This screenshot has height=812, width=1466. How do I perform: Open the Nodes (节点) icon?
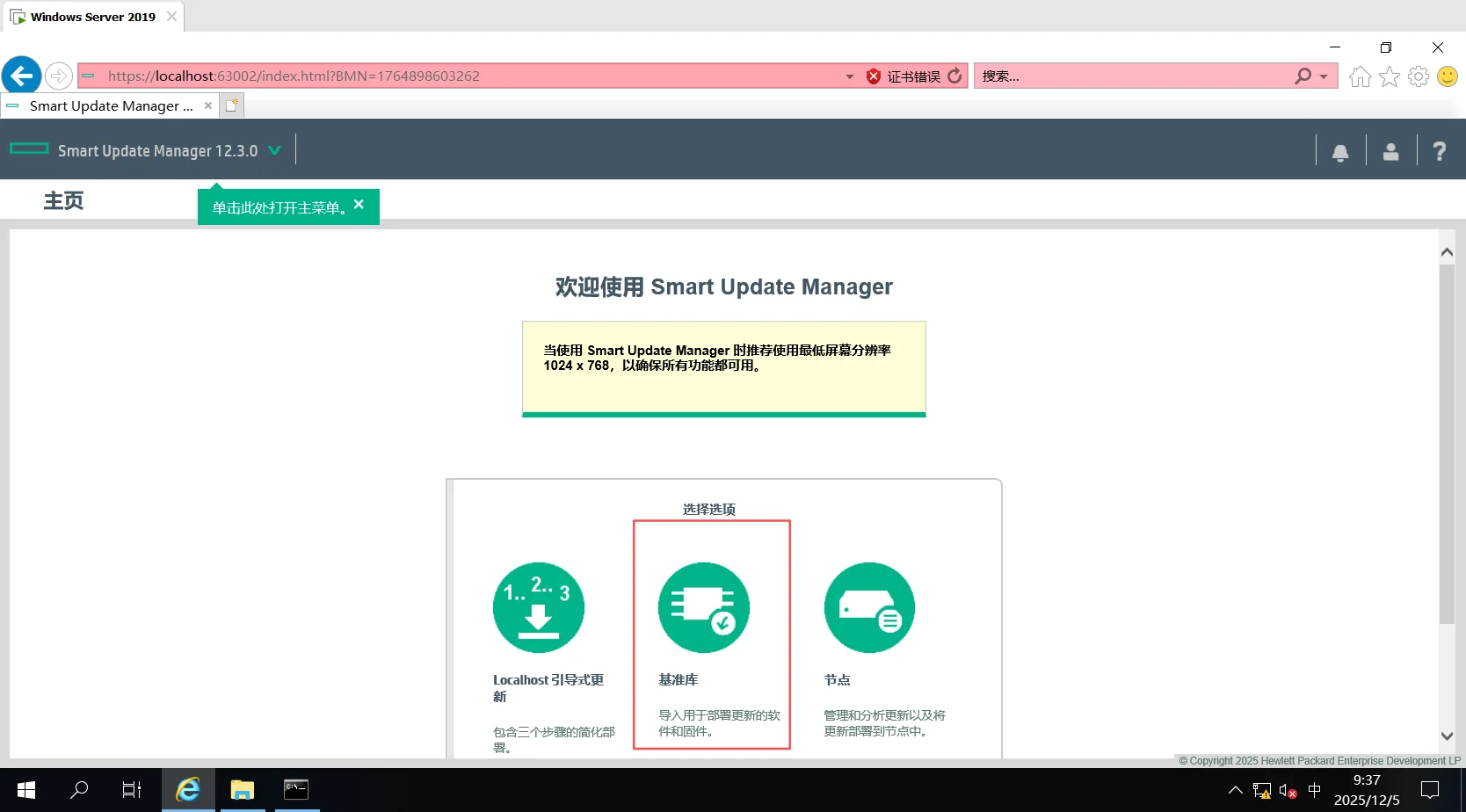[x=869, y=607]
